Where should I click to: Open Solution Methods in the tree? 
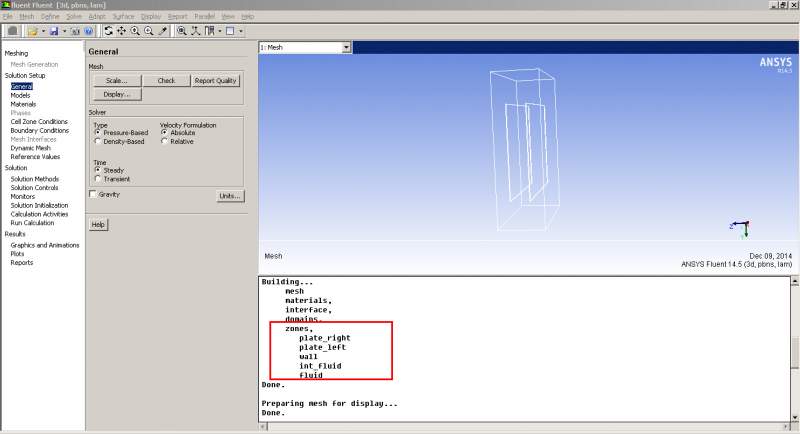click(35, 179)
